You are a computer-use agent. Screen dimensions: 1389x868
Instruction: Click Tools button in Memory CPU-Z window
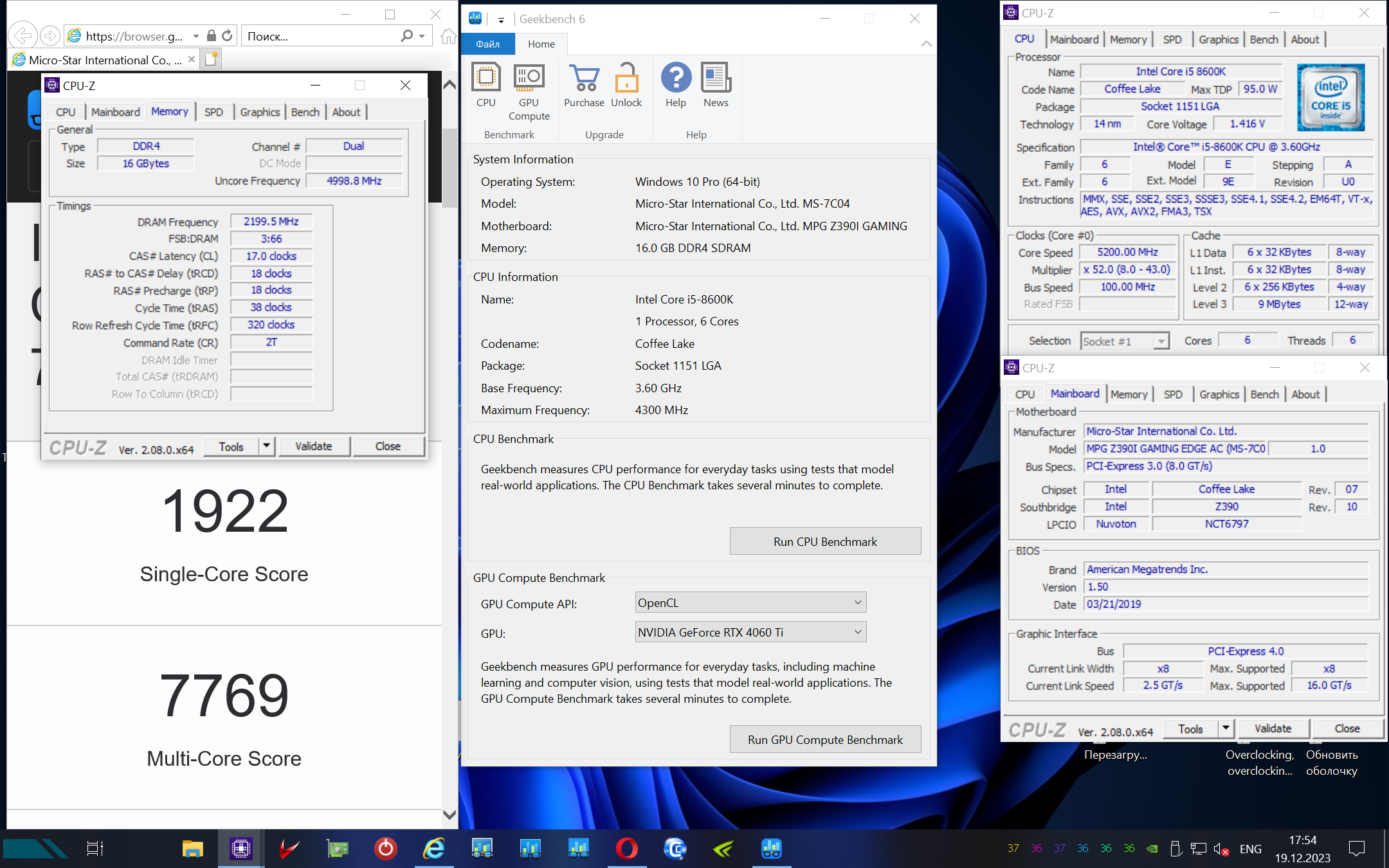(x=231, y=446)
